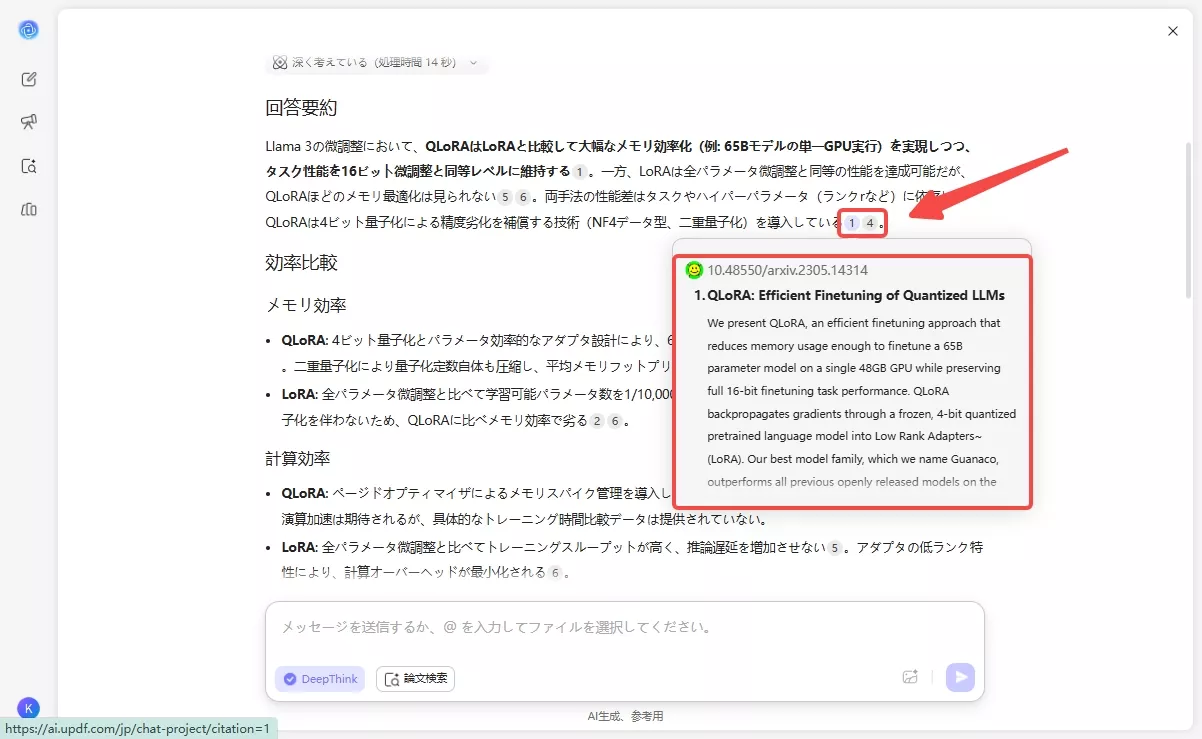Click citation marker 4 in the summary

pos(870,222)
